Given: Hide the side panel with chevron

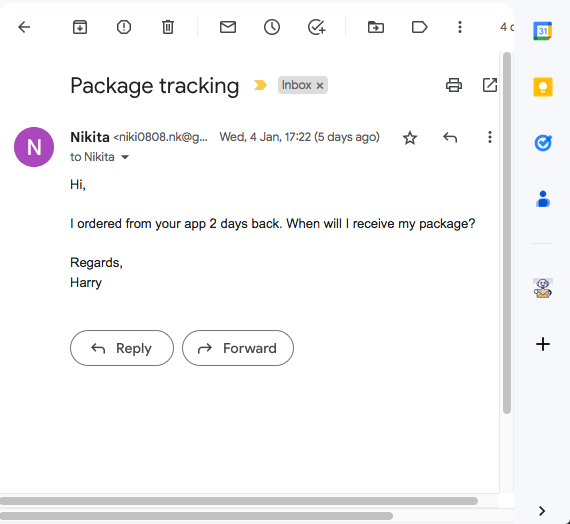Looking at the screenshot, I should click(x=542, y=511).
